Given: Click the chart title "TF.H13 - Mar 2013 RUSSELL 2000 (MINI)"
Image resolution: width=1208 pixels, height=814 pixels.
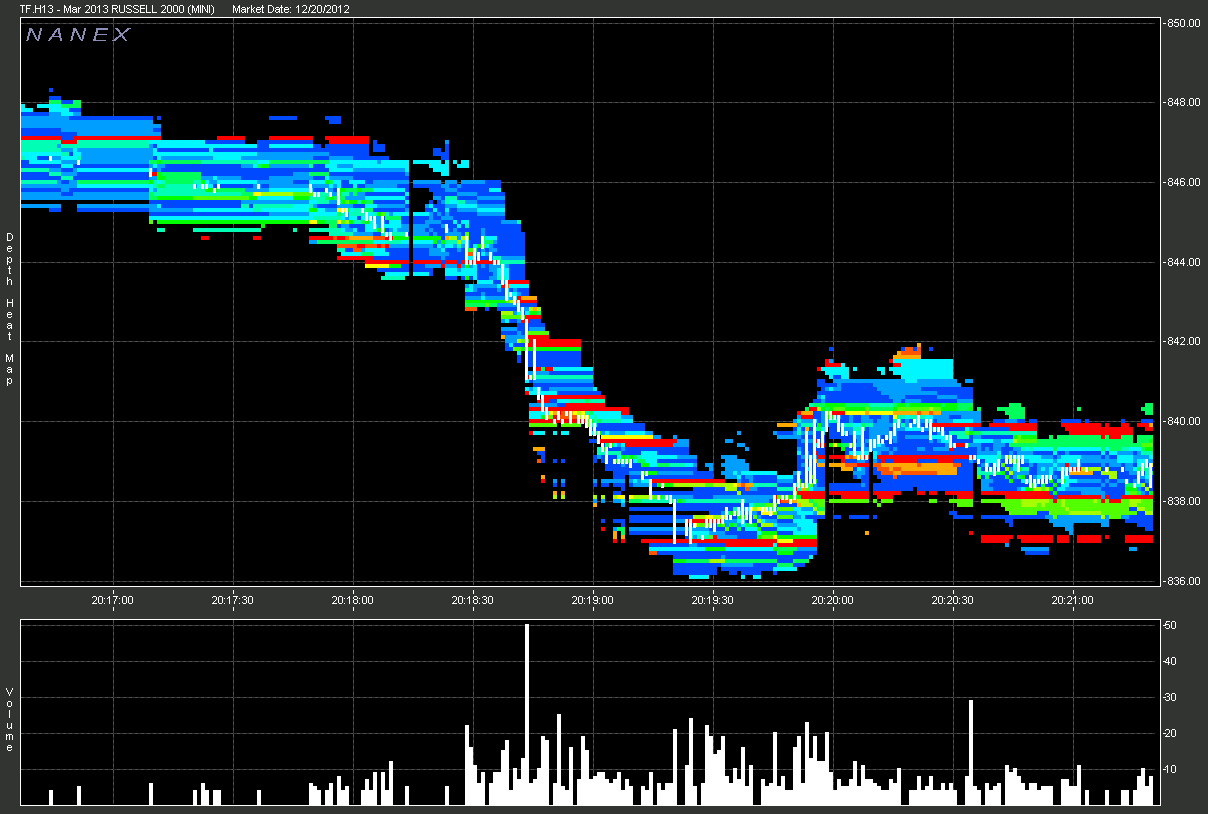Looking at the screenshot, I should click(x=117, y=9).
